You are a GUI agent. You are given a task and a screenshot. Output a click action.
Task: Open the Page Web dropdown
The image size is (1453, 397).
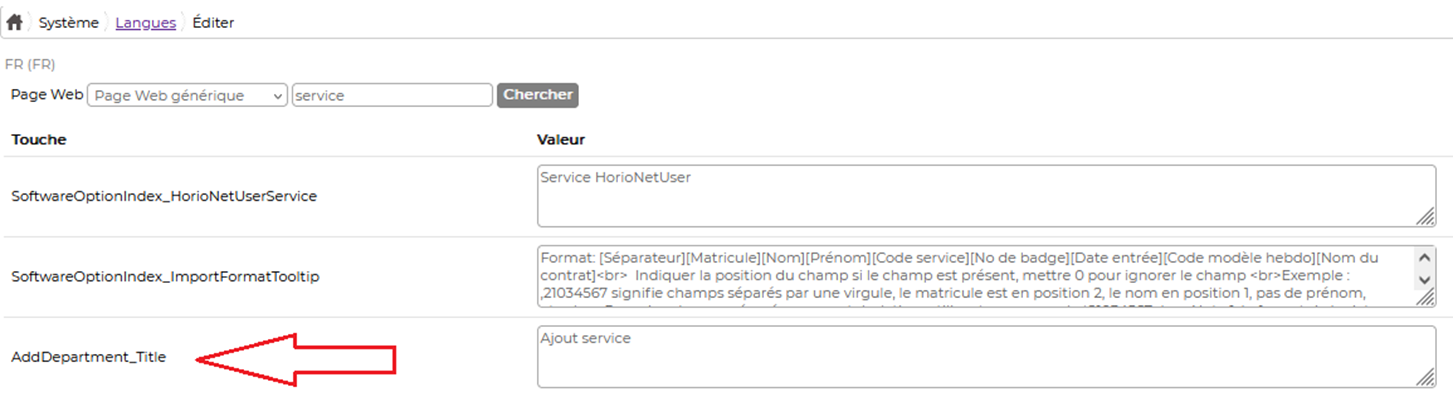pyautogui.click(x=188, y=95)
